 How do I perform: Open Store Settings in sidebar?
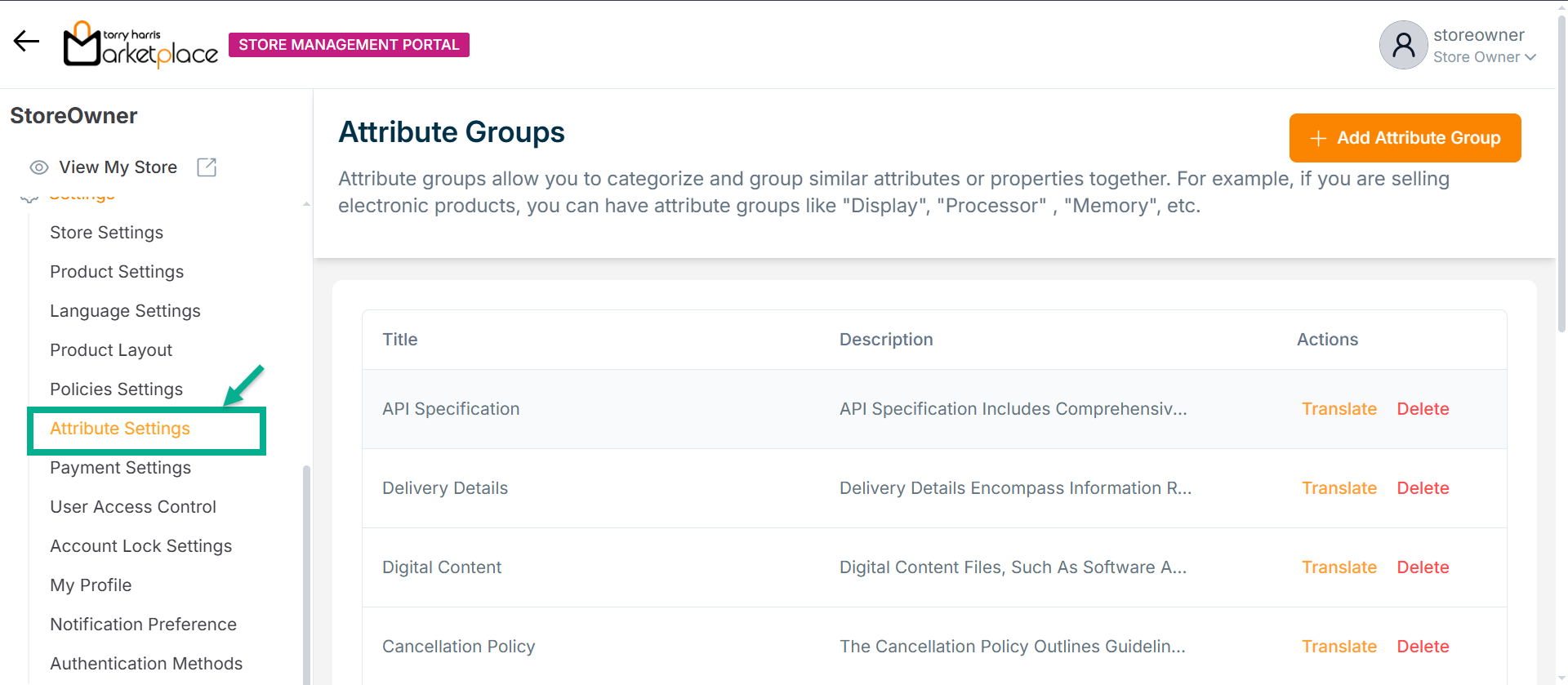106,233
